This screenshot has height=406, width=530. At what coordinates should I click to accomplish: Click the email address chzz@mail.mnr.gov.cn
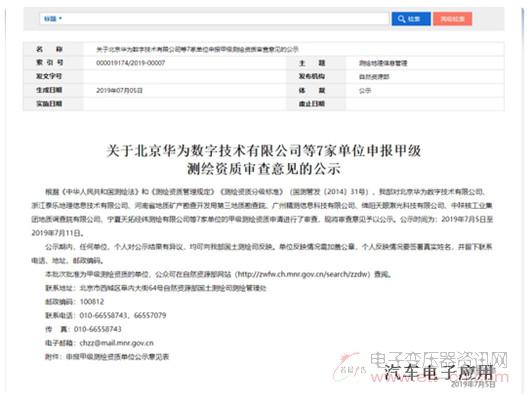117,343
